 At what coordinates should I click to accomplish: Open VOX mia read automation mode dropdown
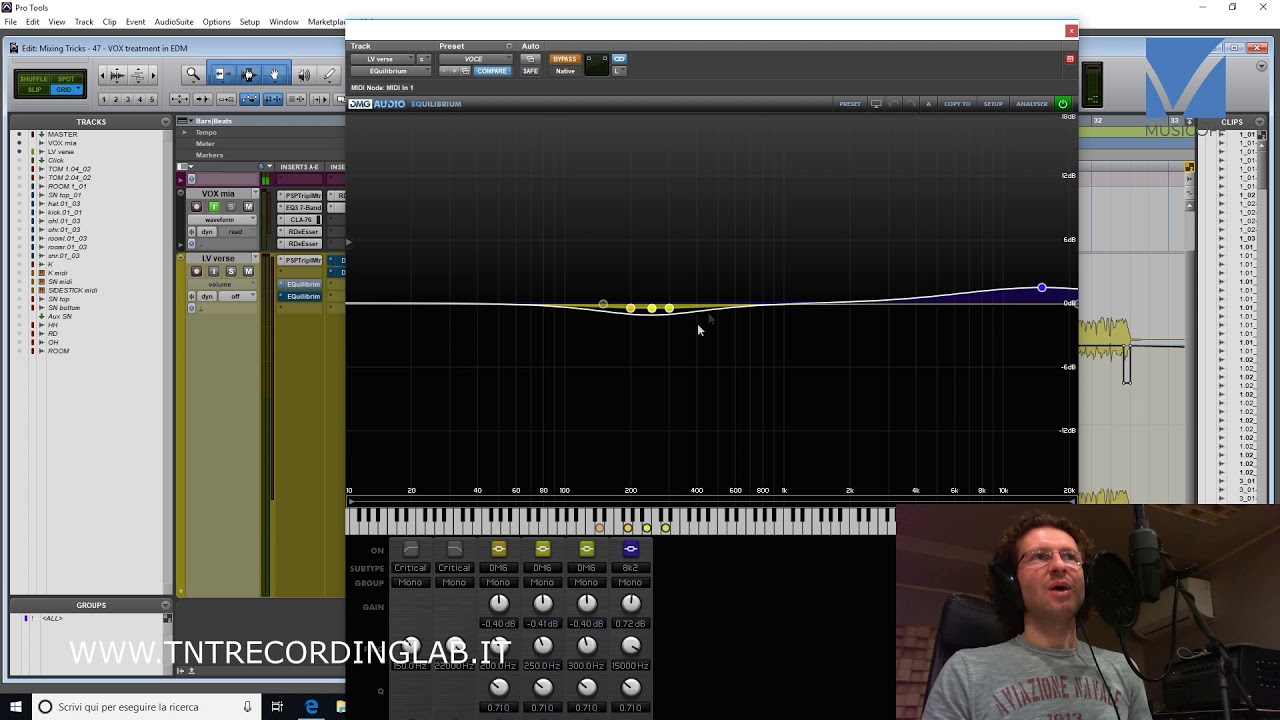[236, 232]
